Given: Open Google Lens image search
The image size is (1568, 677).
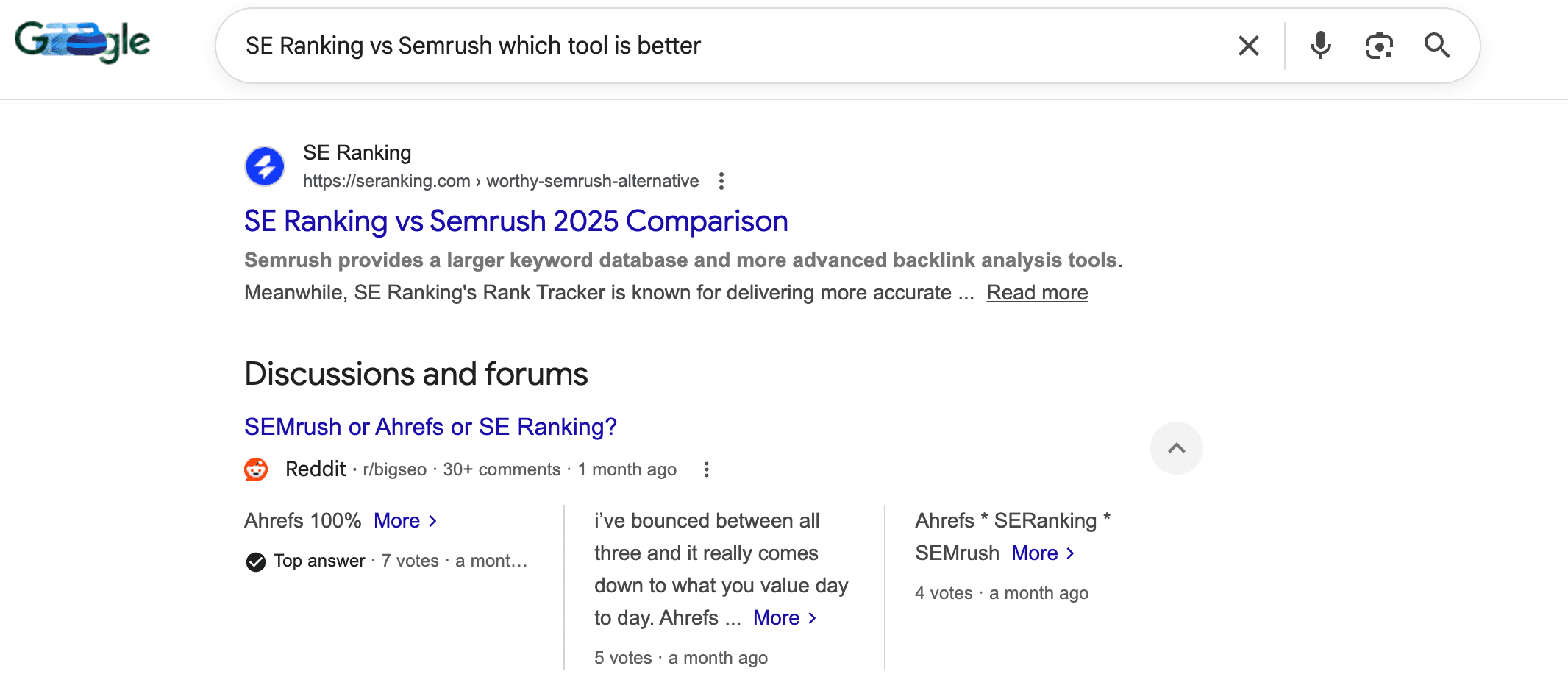Looking at the screenshot, I should tap(1379, 45).
